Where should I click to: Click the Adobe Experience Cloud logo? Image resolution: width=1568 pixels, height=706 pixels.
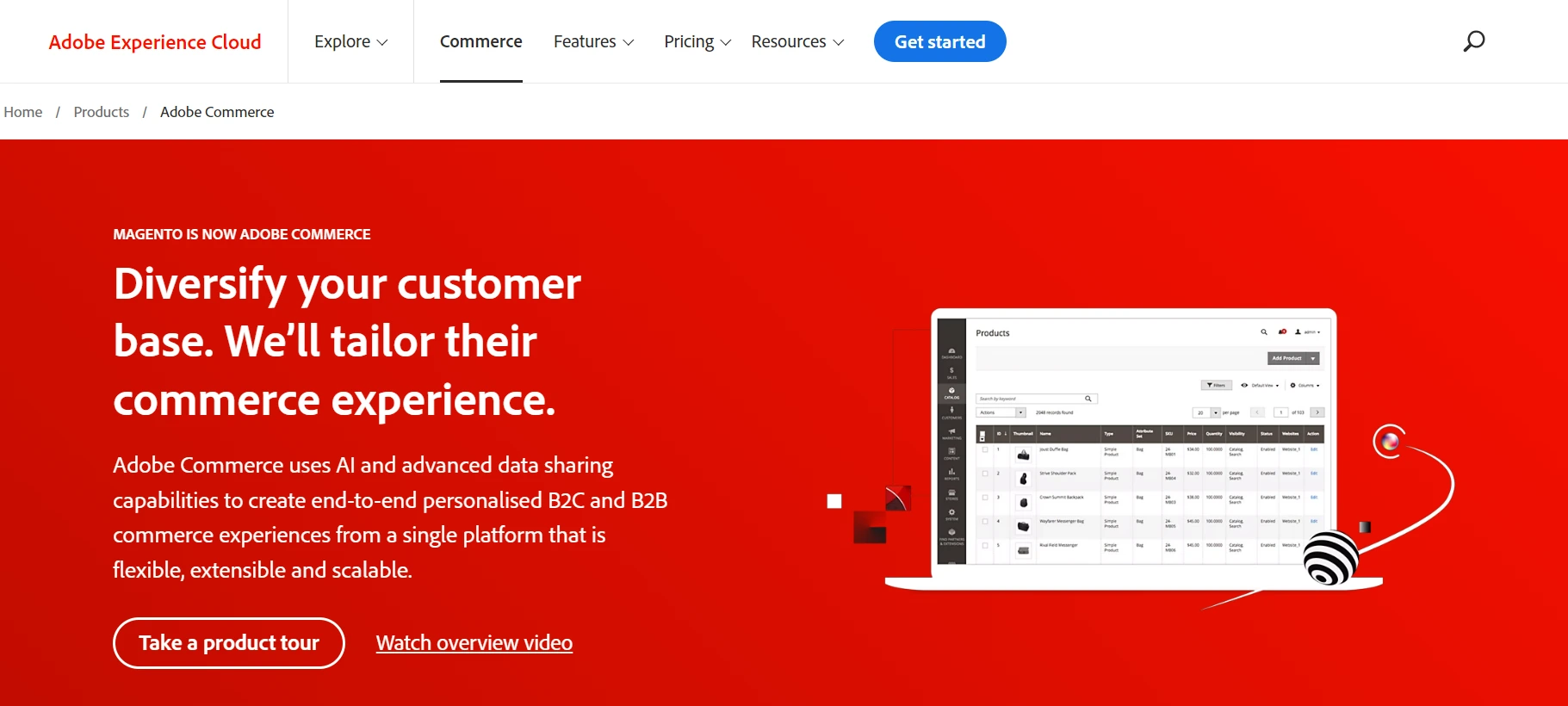coord(155,41)
